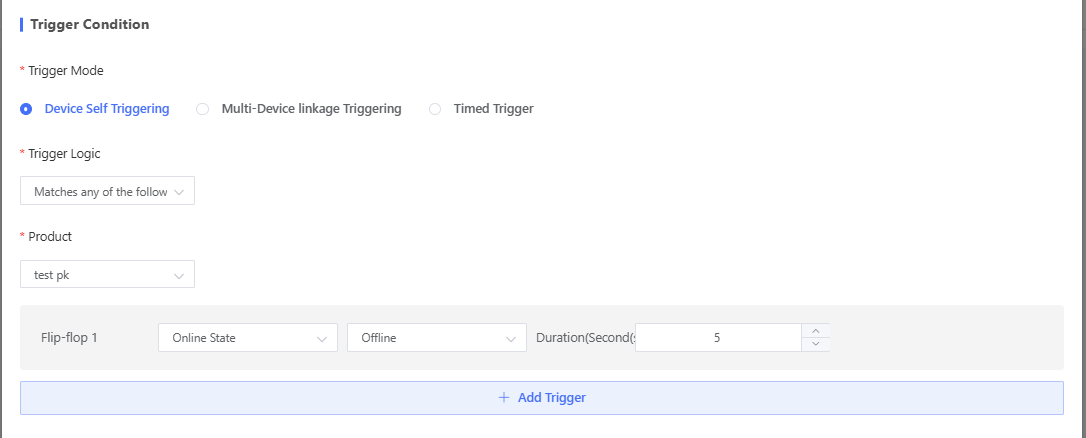Click the chevron icon beside test pk
Image resolution: width=1086 pixels, height=438 pixels.
(x=179, y=275)
